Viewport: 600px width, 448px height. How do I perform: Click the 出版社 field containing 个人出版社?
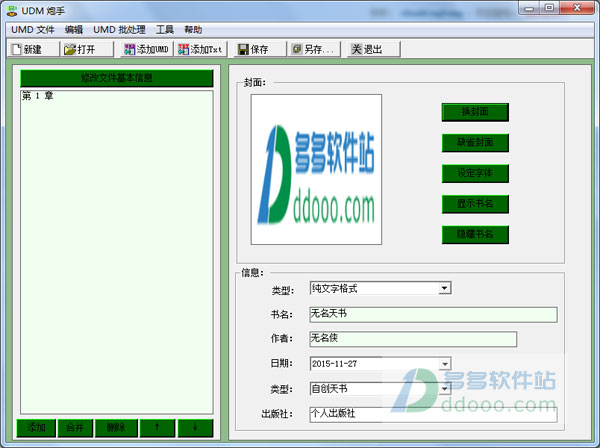[x=433, y=415]
